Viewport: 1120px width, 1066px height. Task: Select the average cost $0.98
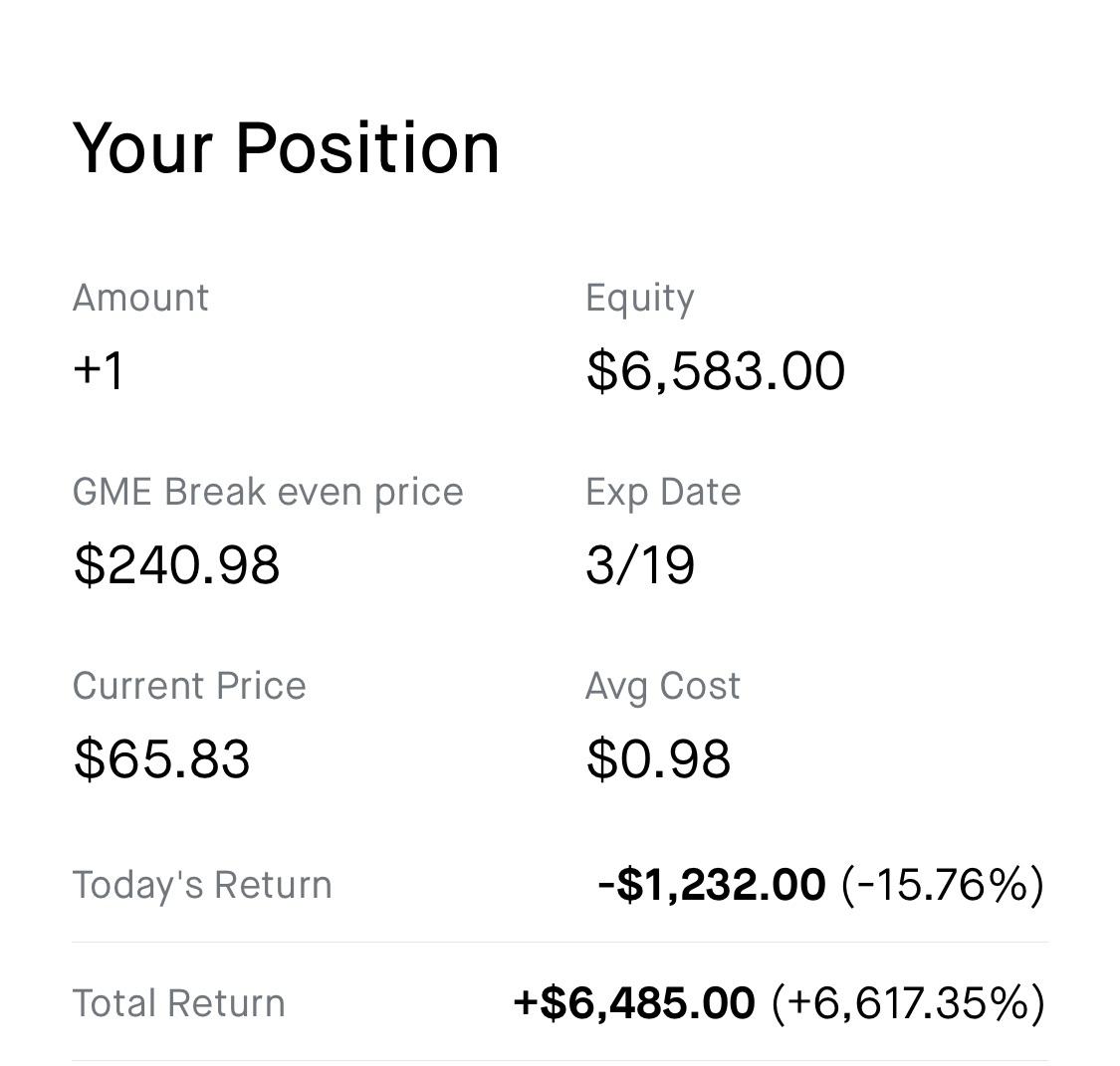[x=658, y=757]
